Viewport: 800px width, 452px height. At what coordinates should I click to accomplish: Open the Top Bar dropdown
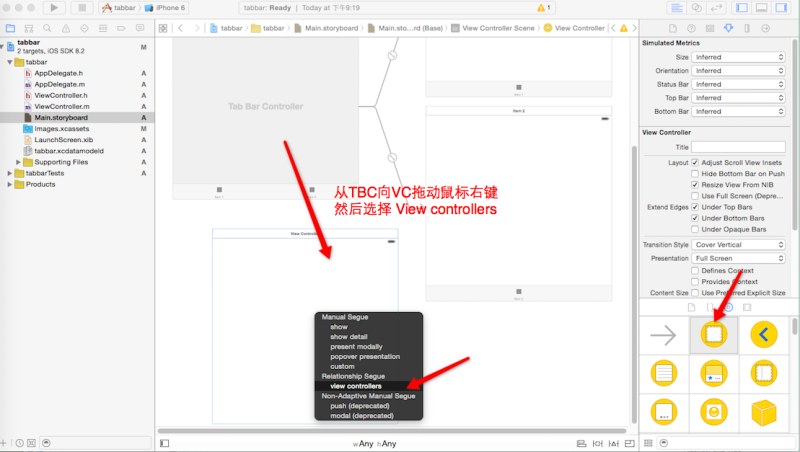click(738, 98)
